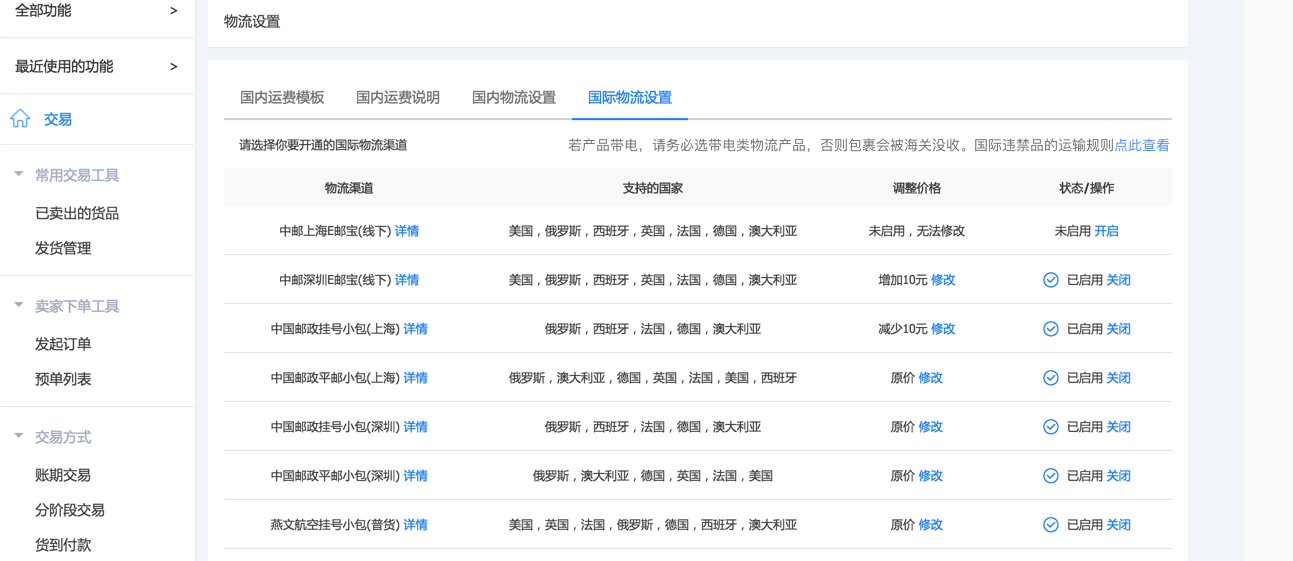Screen dimensions: 1293x561
Task: Open 货到付款 menu item
Action: click(63, 545)
